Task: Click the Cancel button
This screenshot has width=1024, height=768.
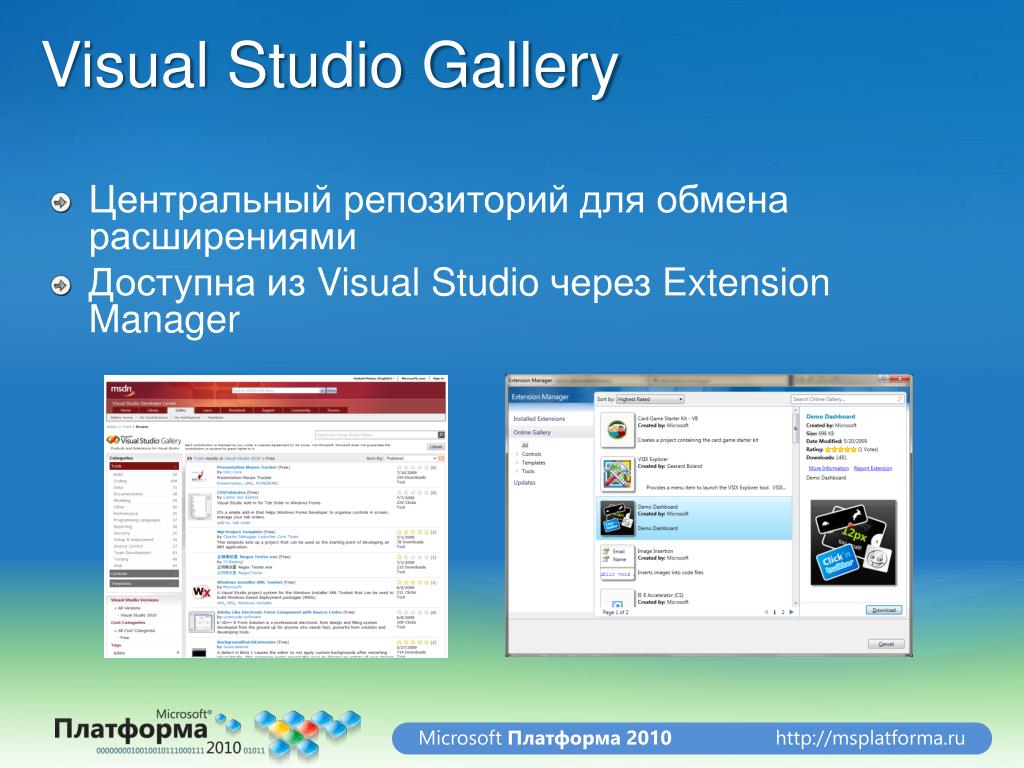Action: click(886, 644)
